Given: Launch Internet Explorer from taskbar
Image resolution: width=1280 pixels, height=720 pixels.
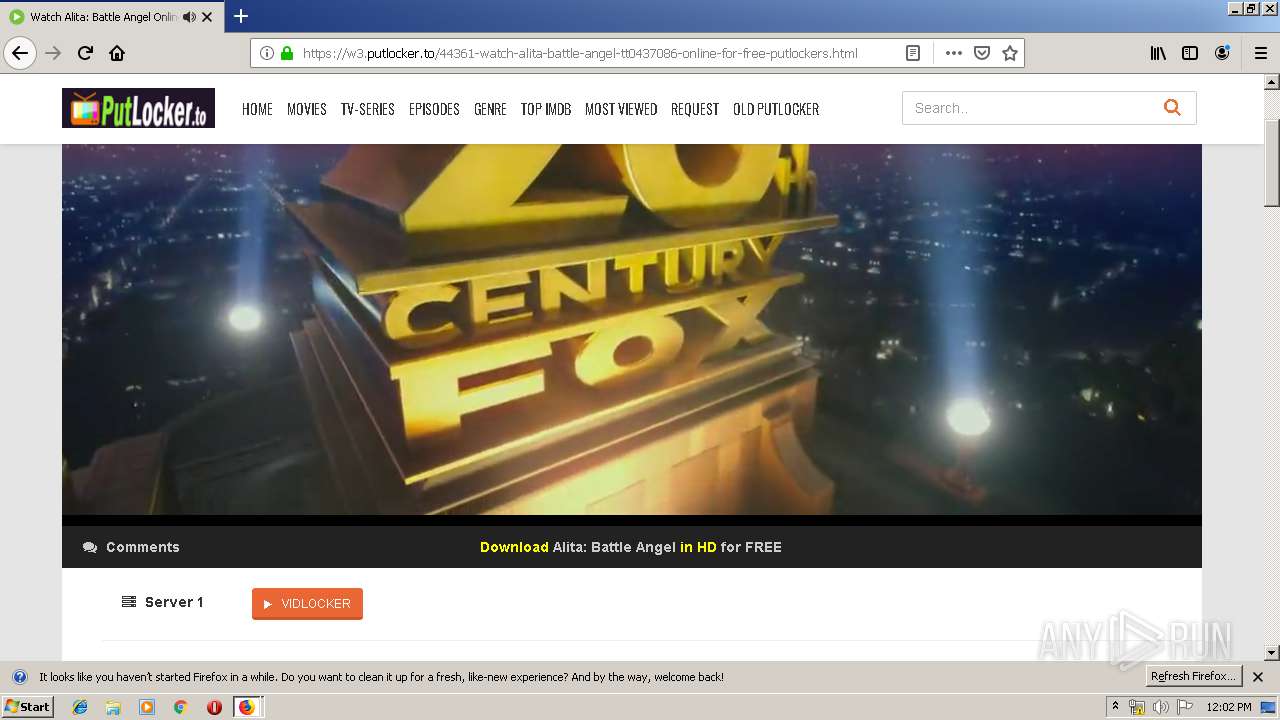Looking at the screenshot, I should point(80,707).
